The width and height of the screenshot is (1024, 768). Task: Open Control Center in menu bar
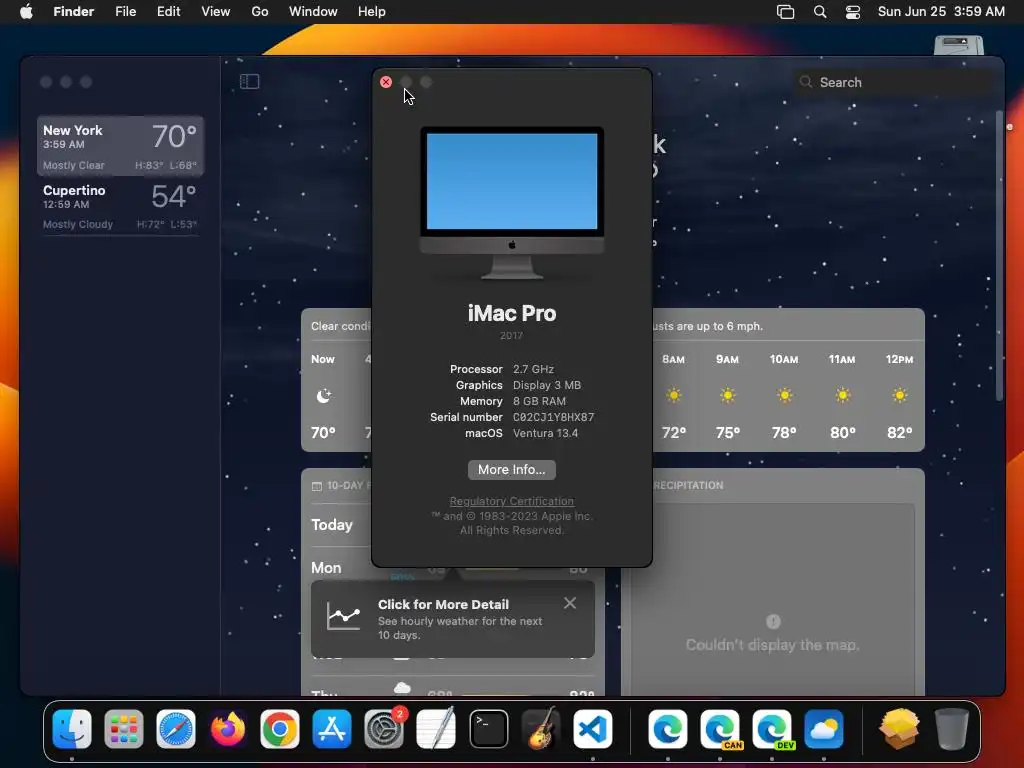click(x=853, y=12)
